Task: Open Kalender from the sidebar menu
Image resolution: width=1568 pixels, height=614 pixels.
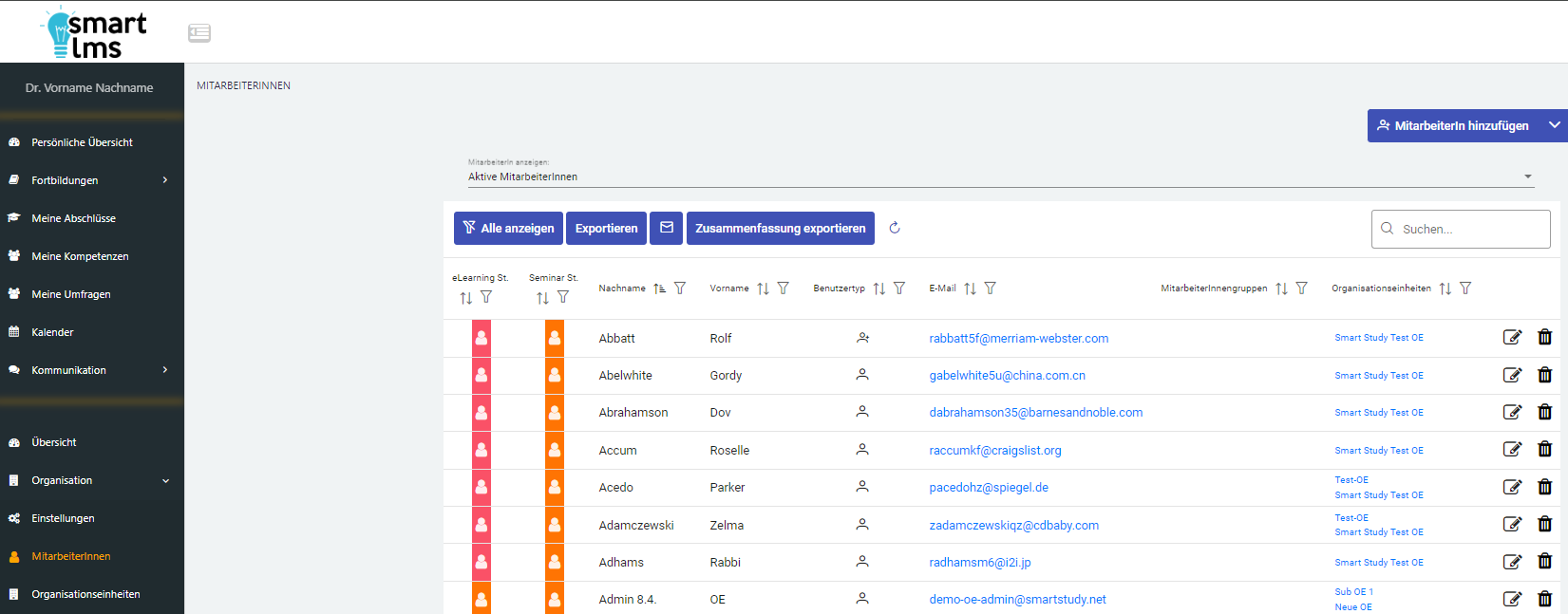Action: coord(52,332)
